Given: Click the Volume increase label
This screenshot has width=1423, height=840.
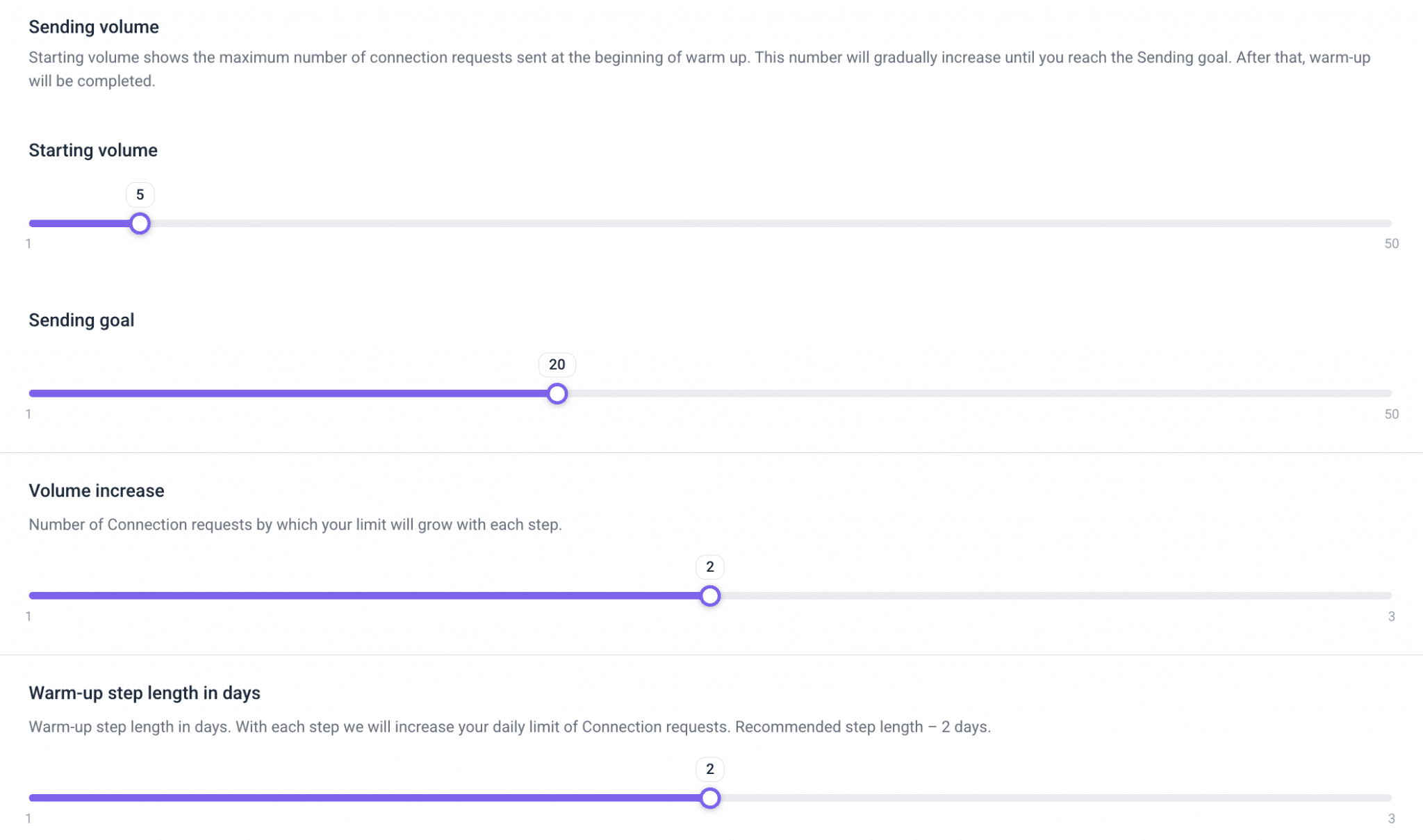Looking at the screenshot, I should tap(96, 491).
